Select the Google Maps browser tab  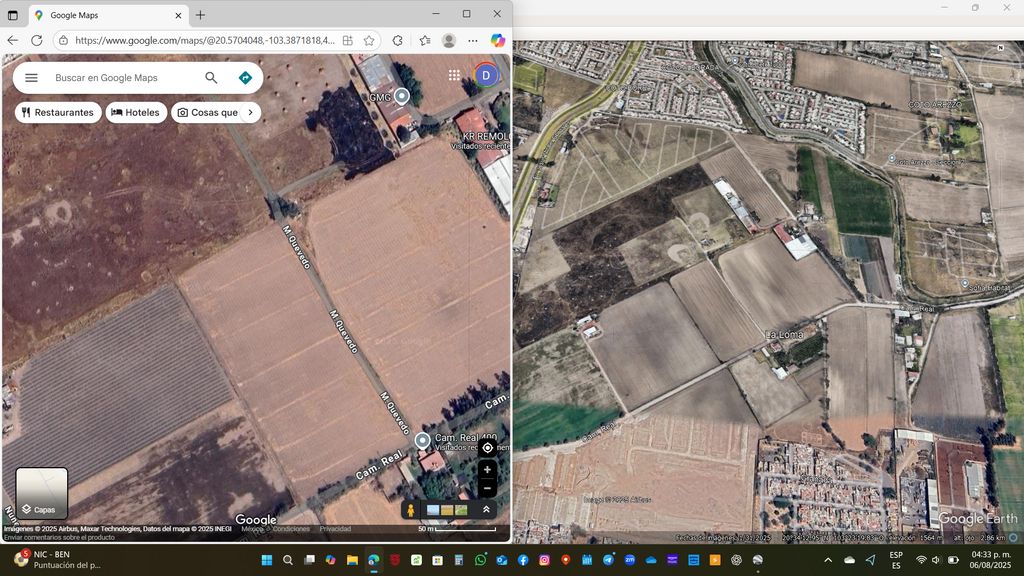click(x=105, y=15)
